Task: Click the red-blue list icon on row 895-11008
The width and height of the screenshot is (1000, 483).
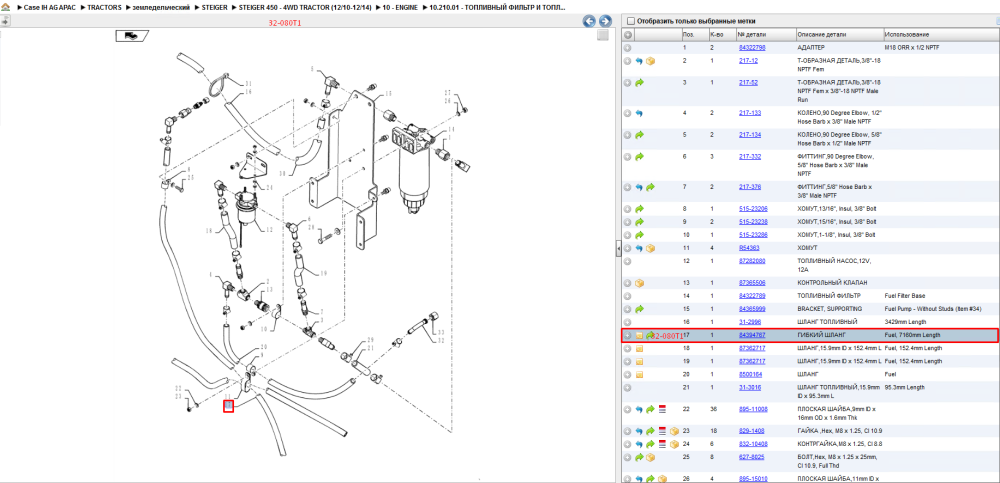Action: tap(662, 409)
